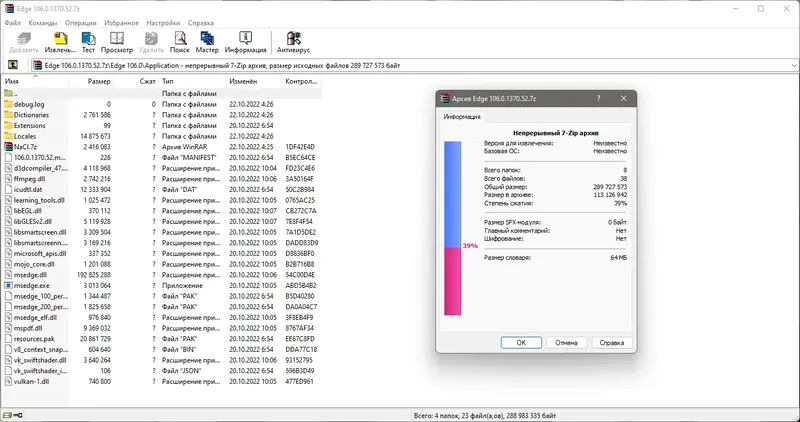Image resolution: width=800 pixels, height=422 pixels.
Task: Click the Locales folder icon
Action: tap(8, 136)
